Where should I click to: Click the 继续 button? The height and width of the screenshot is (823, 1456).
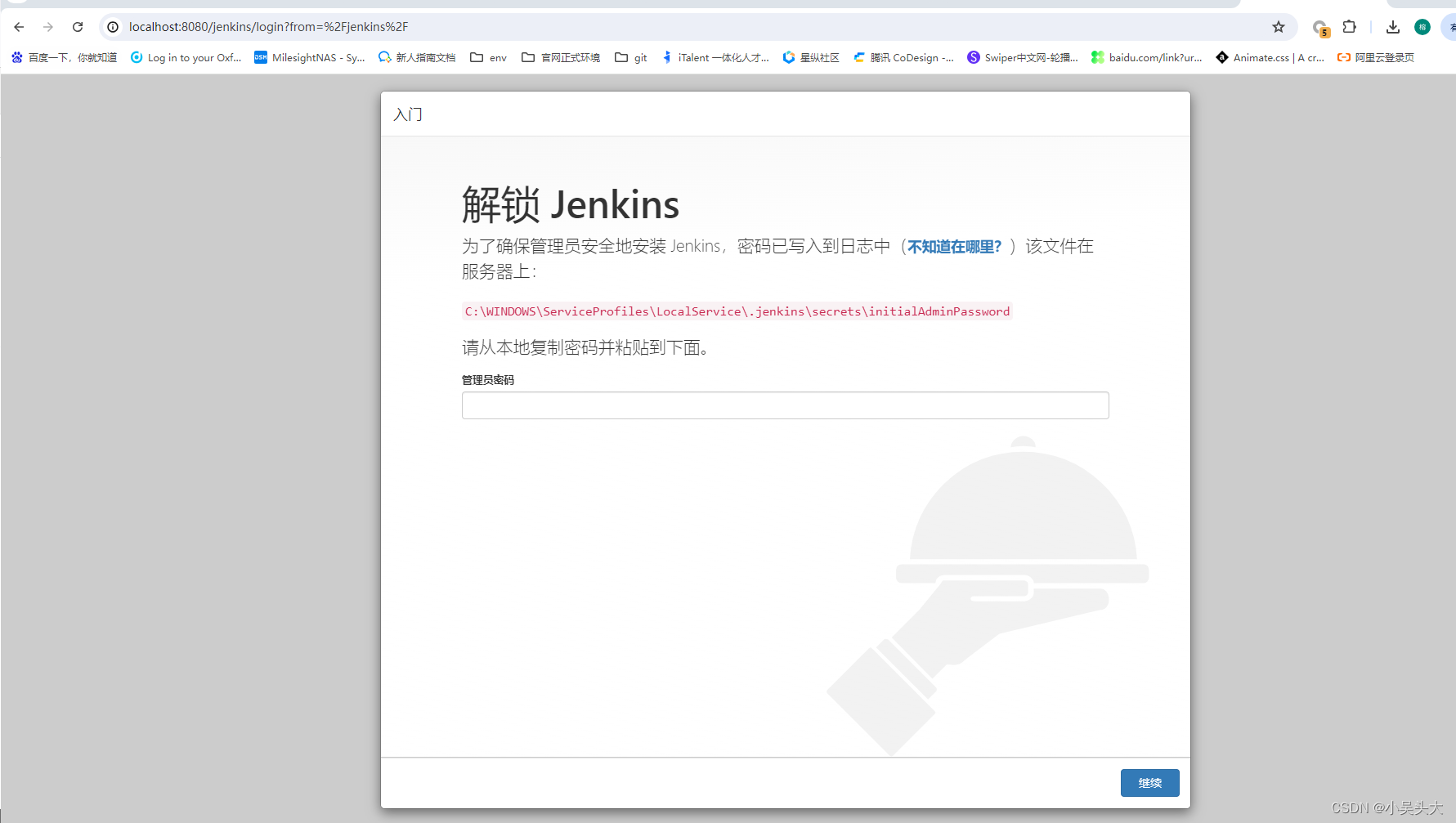(x=1149, y=783)
